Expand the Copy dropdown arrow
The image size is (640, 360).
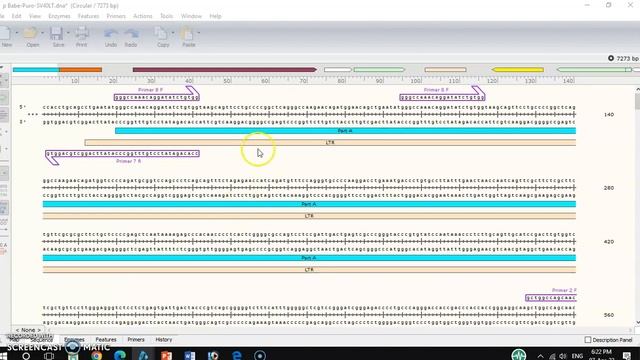pyautogui.click(x=173, y=33)
